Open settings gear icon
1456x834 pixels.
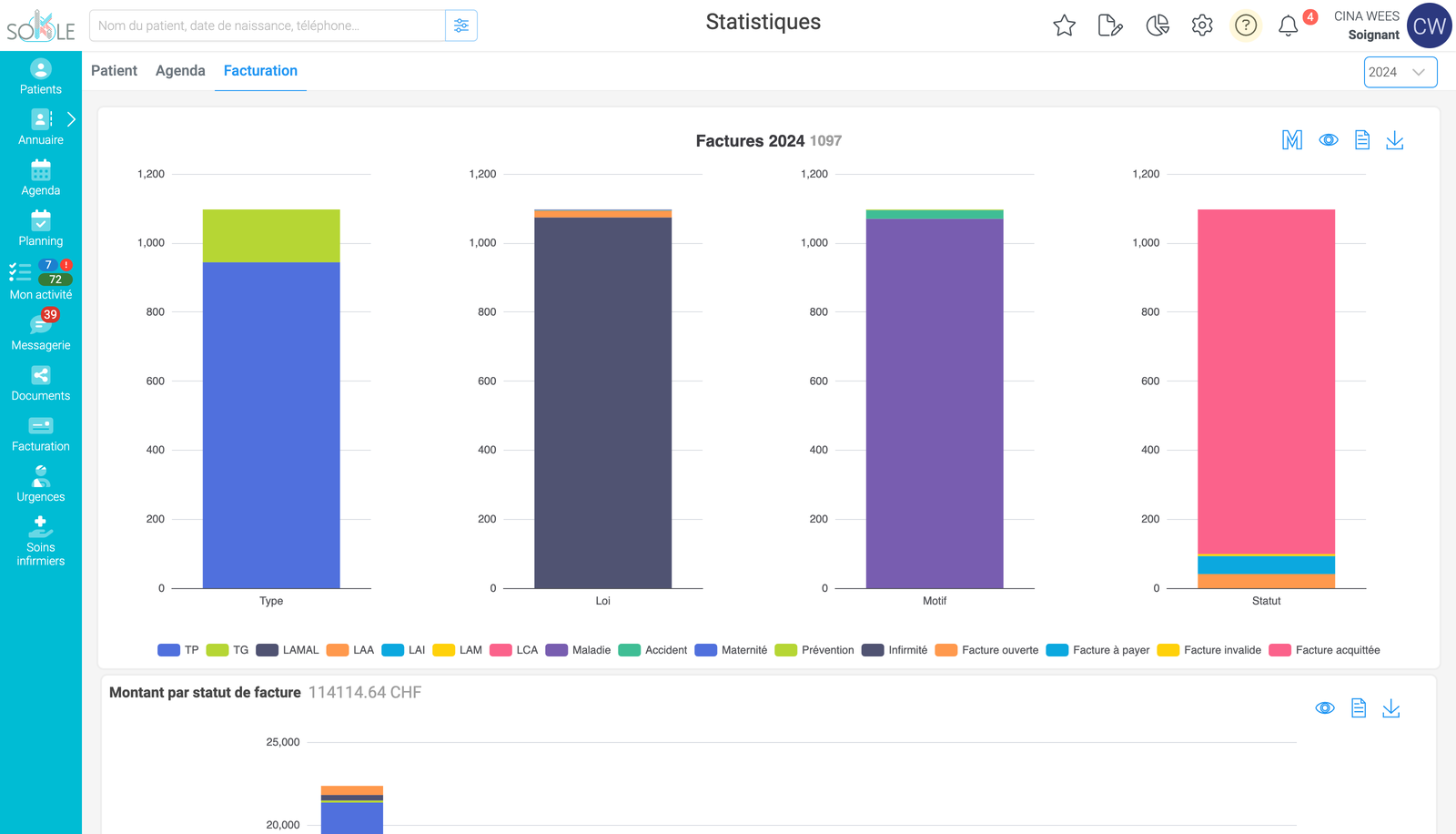[x=1202, y=25]
